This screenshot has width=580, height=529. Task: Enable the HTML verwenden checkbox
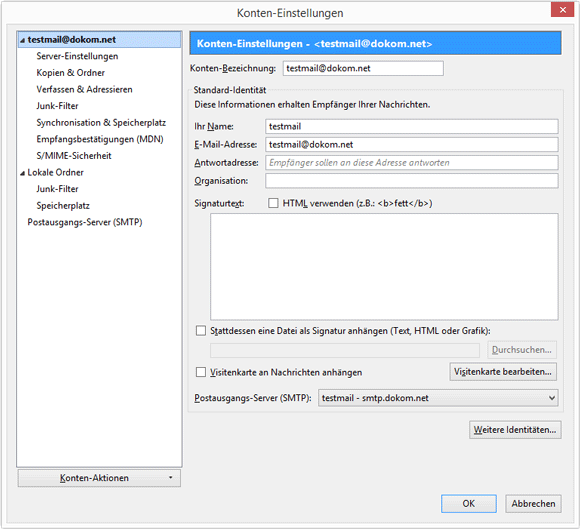click(273, 203)
